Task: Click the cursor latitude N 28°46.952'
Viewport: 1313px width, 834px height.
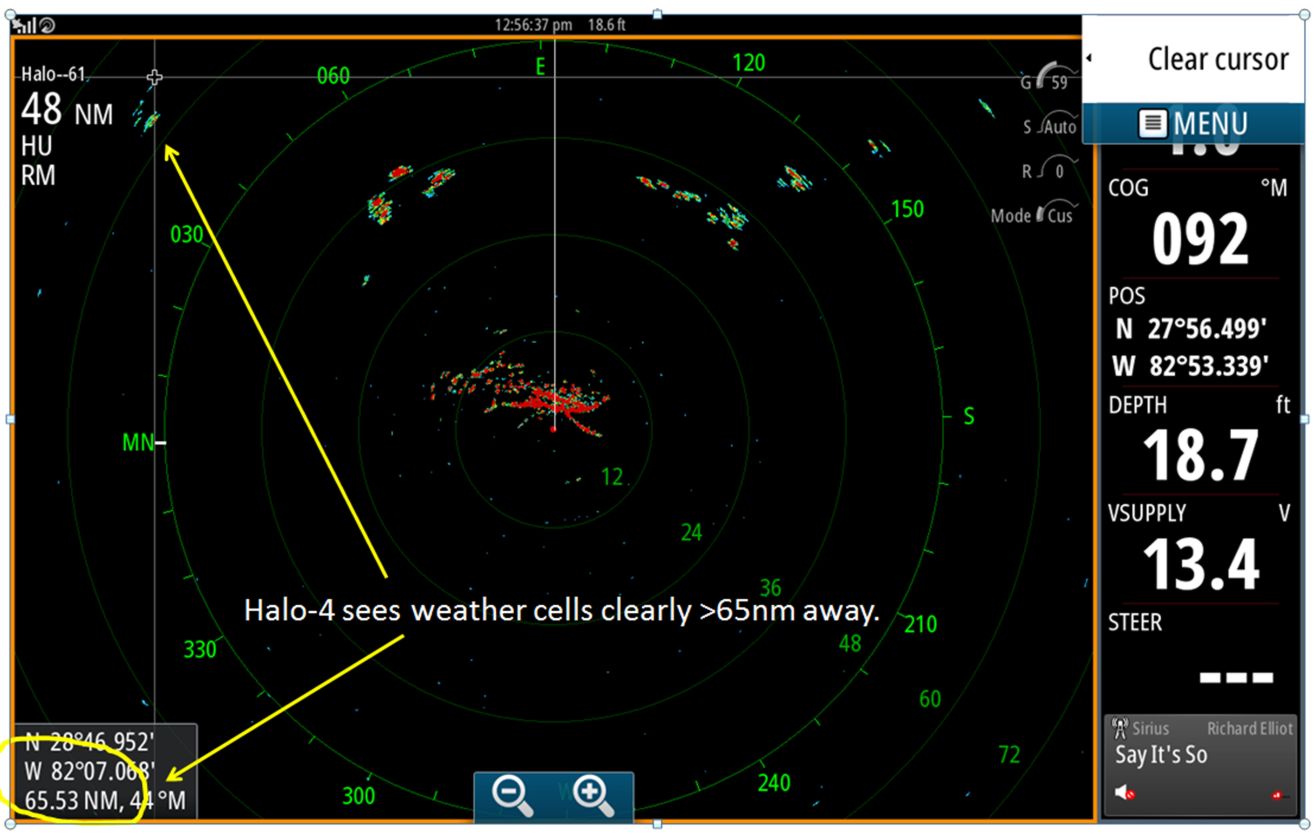Action: pyautogui.click(x=88, y=742)
